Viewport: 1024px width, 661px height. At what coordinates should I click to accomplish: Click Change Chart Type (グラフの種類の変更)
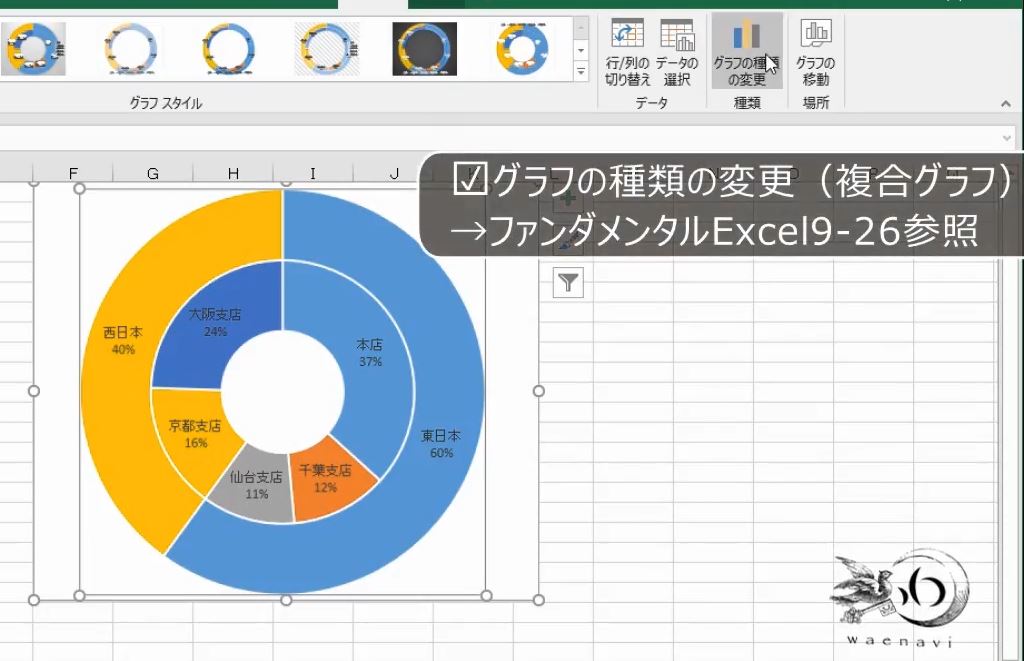click(746, 52)
